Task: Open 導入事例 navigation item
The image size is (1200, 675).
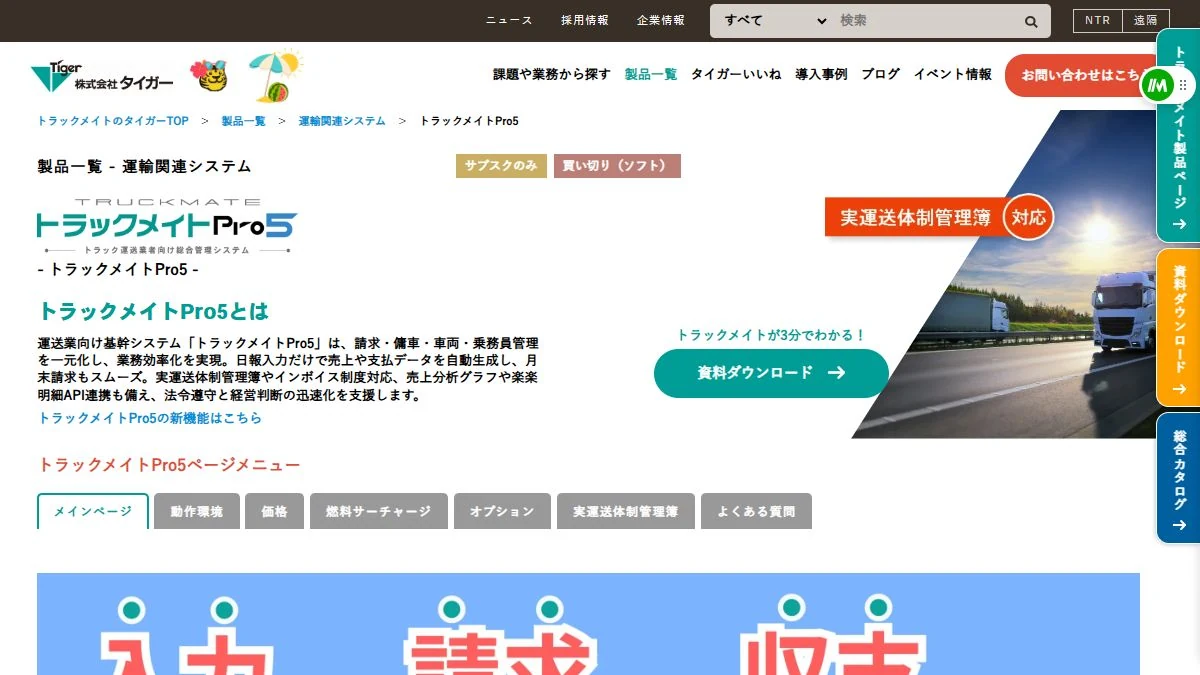Action: point(821,74)
